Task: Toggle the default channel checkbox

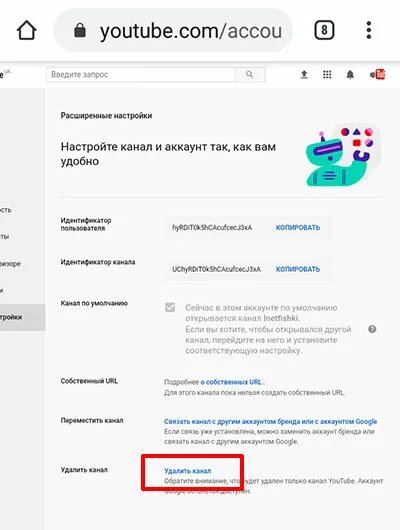Action: click(x=170, y=308)
